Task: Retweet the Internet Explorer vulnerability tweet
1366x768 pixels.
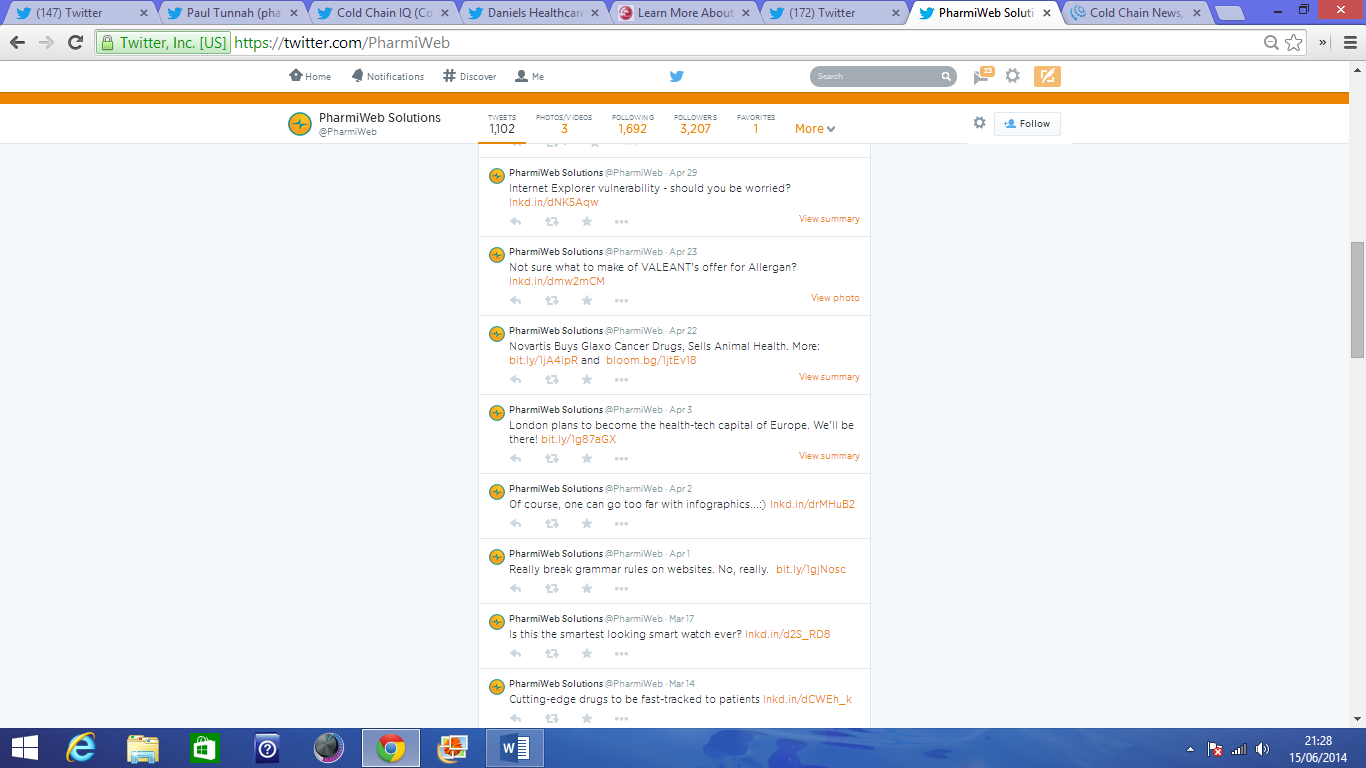Action: click(x=551, y=221)
